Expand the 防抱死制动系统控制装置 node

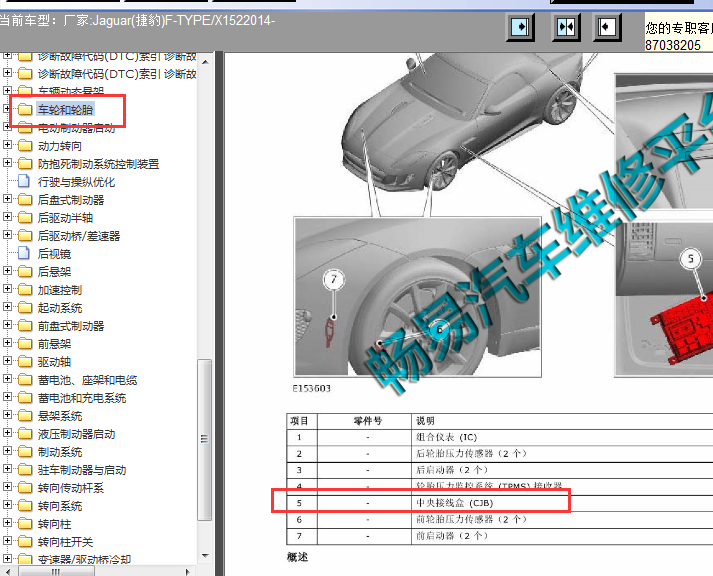pos(7,163)
